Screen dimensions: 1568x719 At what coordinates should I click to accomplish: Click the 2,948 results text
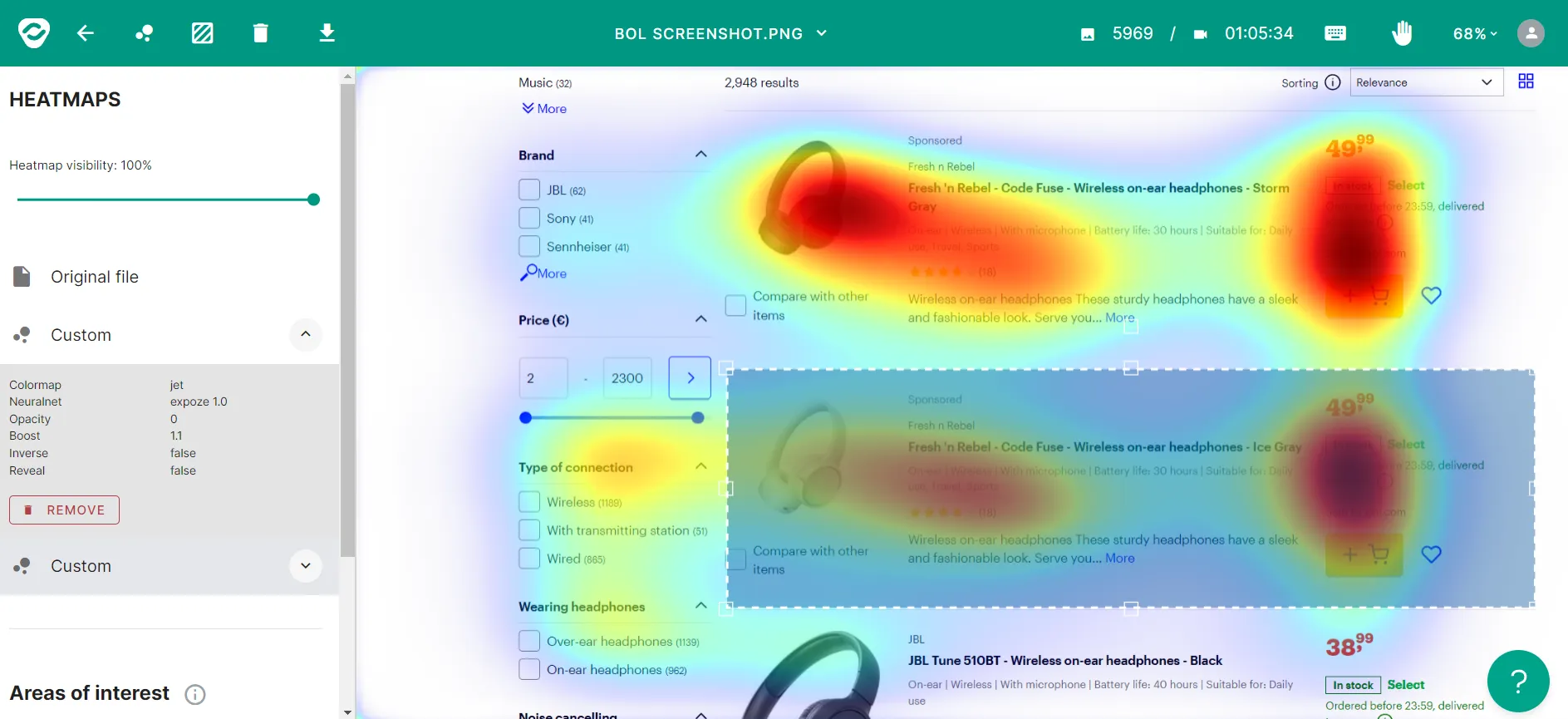[x=761, y=82]
